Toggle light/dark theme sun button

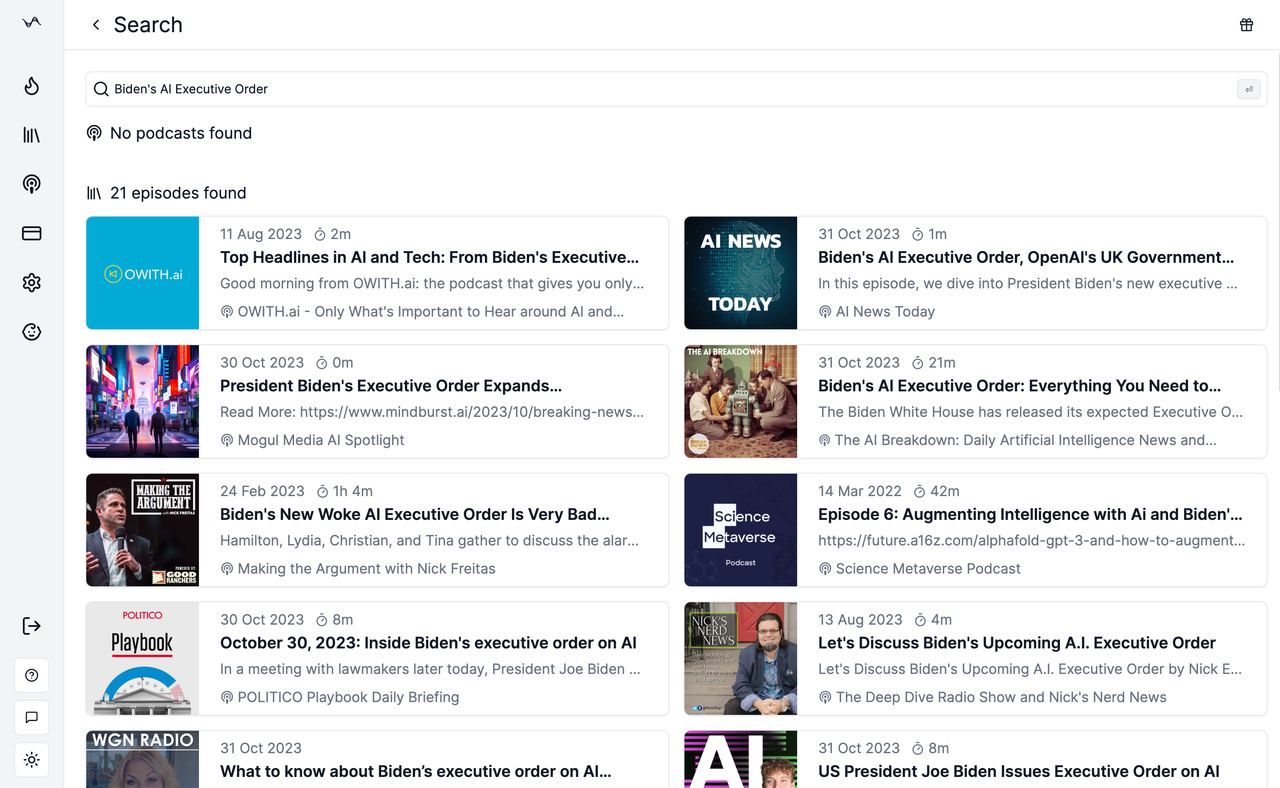[x=32, y=760]
